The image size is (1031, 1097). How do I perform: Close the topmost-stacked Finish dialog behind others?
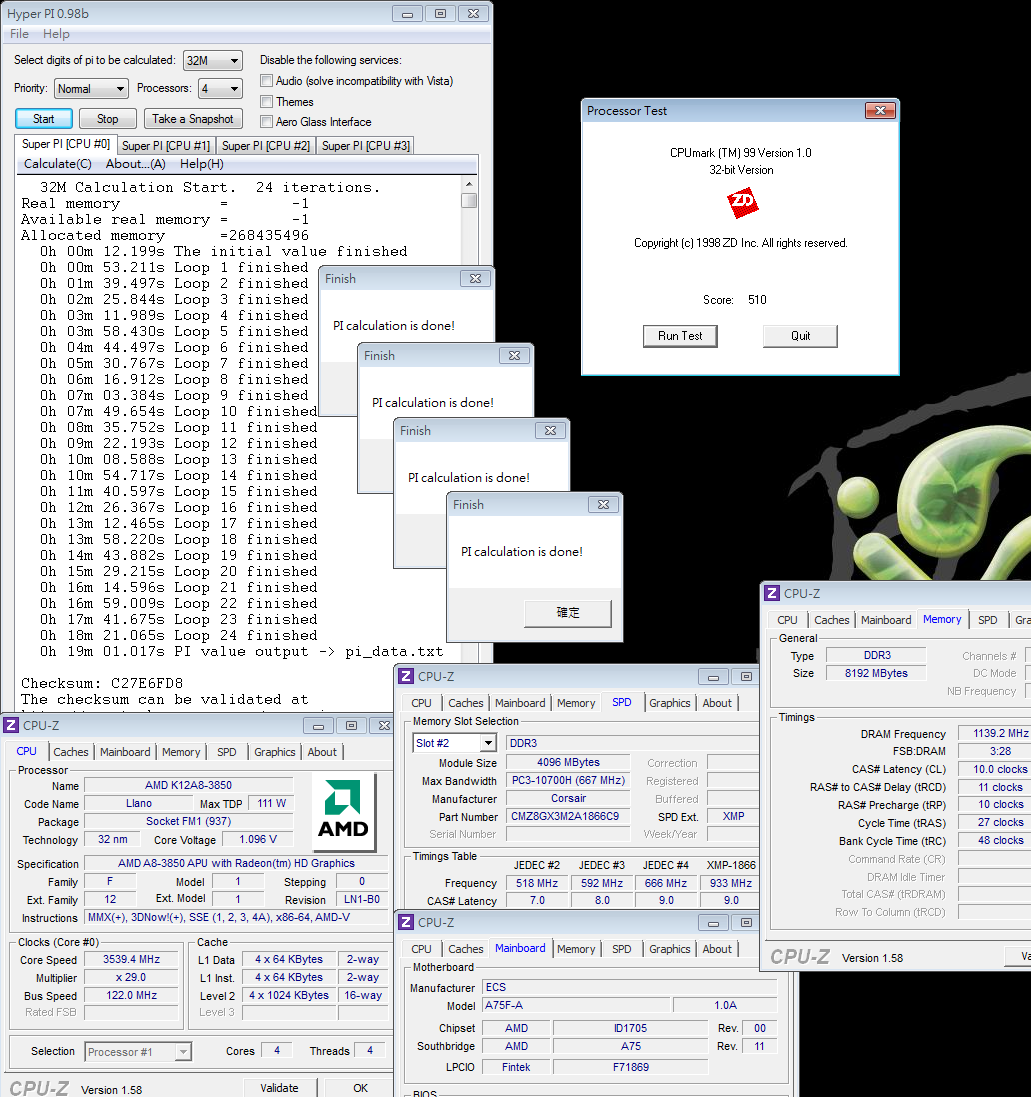(x=476, y=278)
